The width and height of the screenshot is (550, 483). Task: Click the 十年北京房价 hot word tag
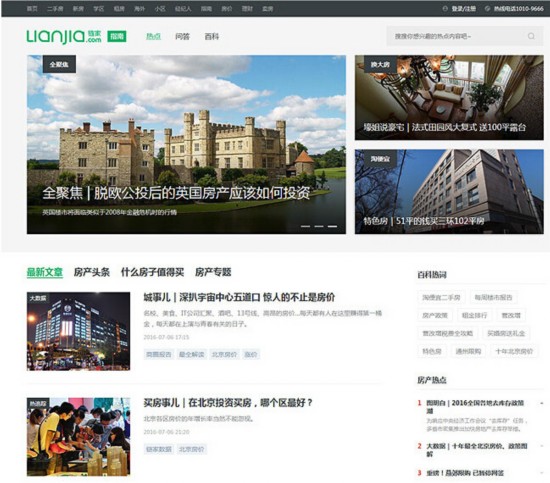[x=514, y=351]
